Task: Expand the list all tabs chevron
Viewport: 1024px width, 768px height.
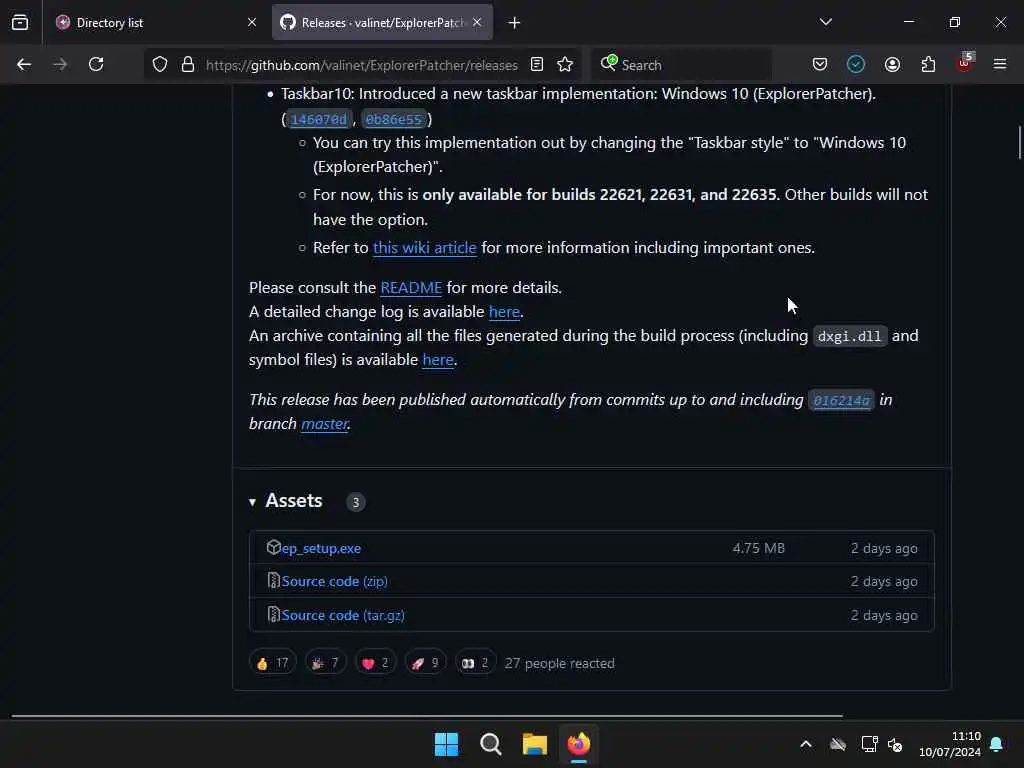Action: (x=825, y=22)
